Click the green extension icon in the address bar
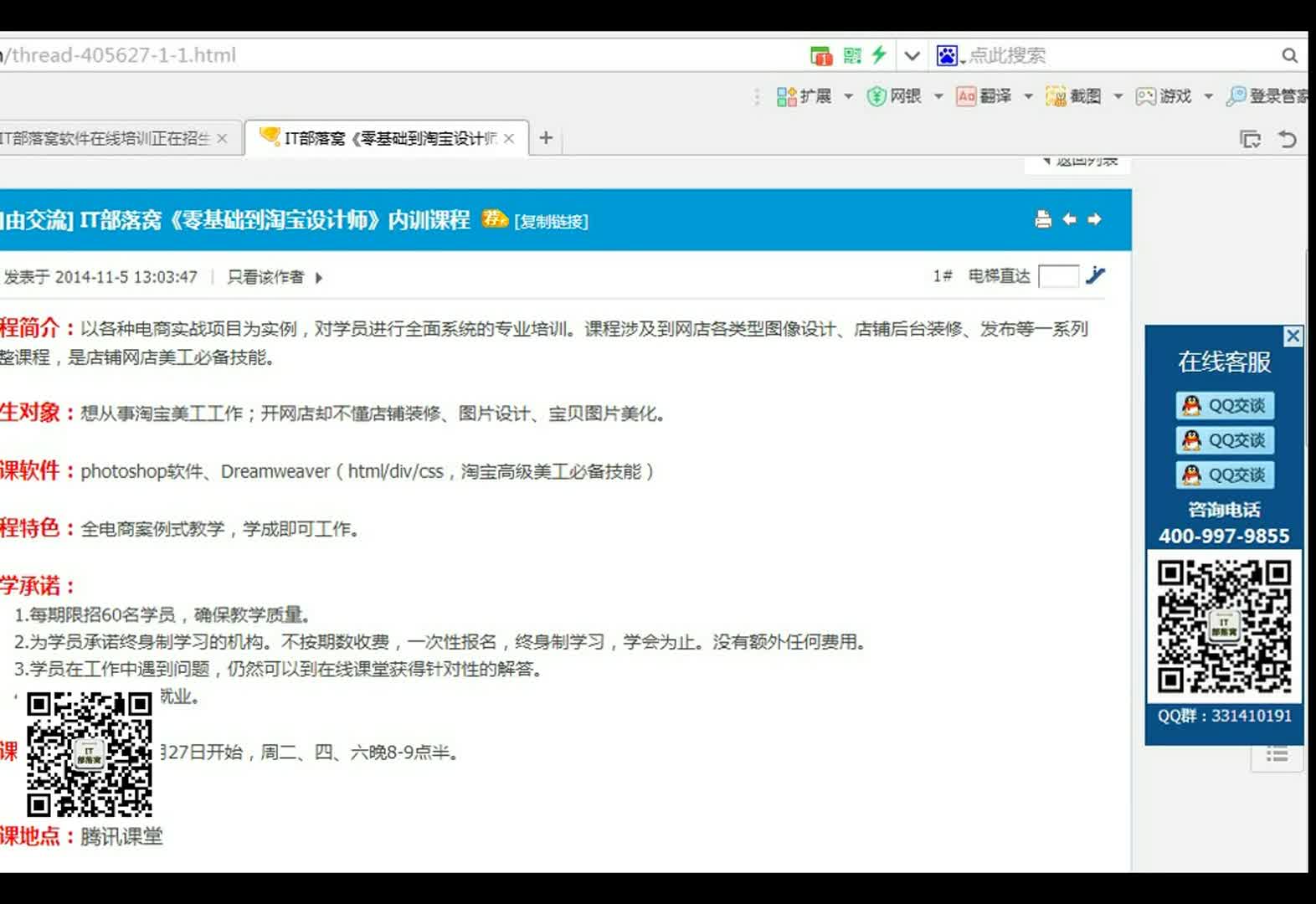Image resolution: width=1316 pixels, height=904 pixels. (x=821, y=55)
